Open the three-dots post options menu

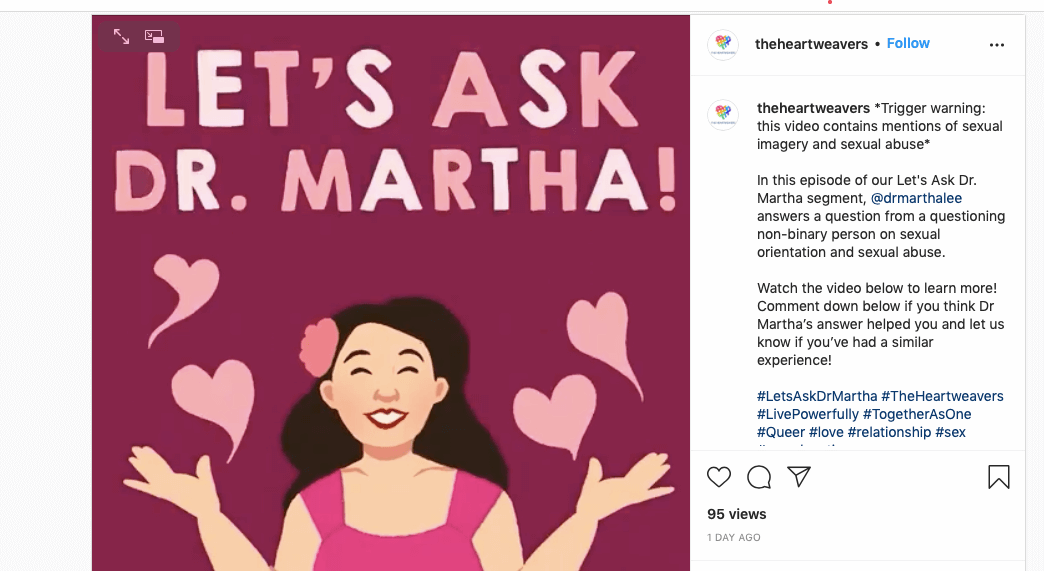996,45
